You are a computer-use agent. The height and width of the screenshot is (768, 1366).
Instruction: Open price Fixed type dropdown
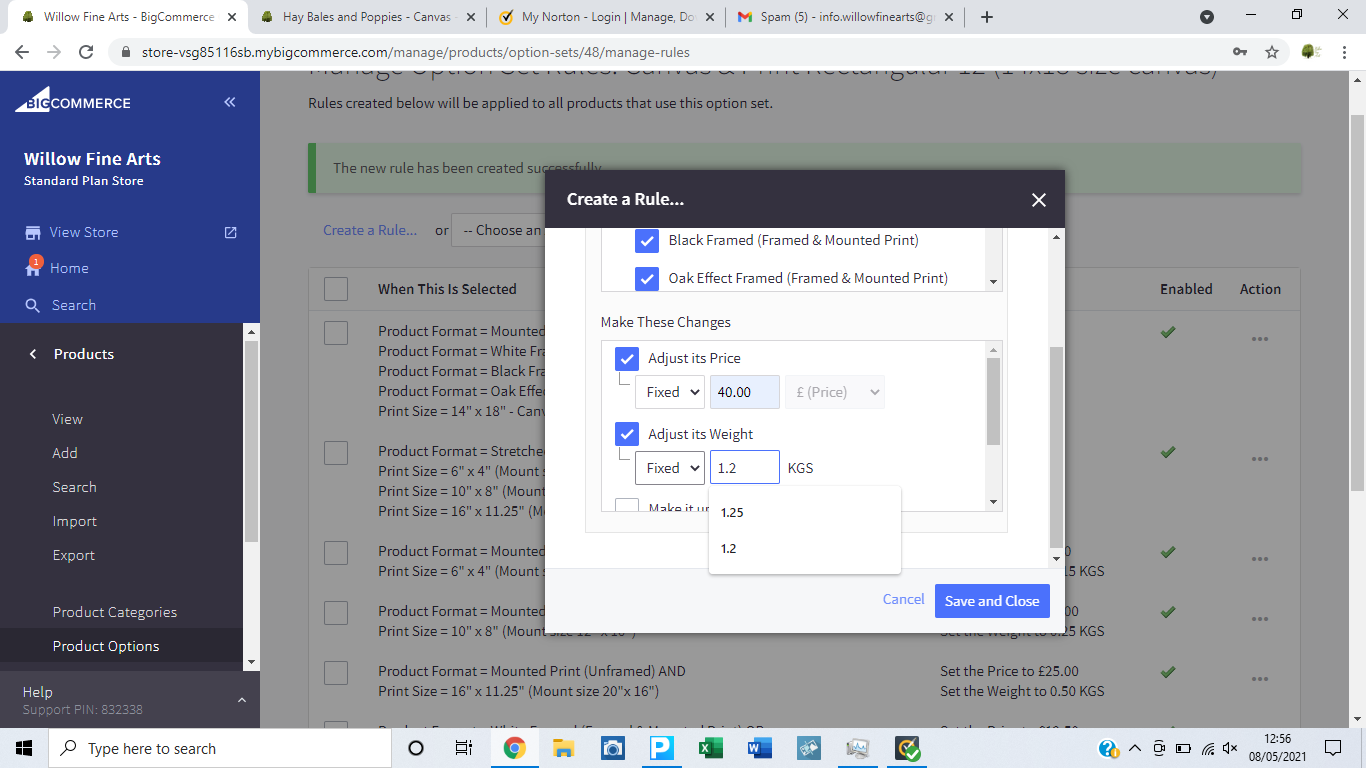tap(670, 392)
